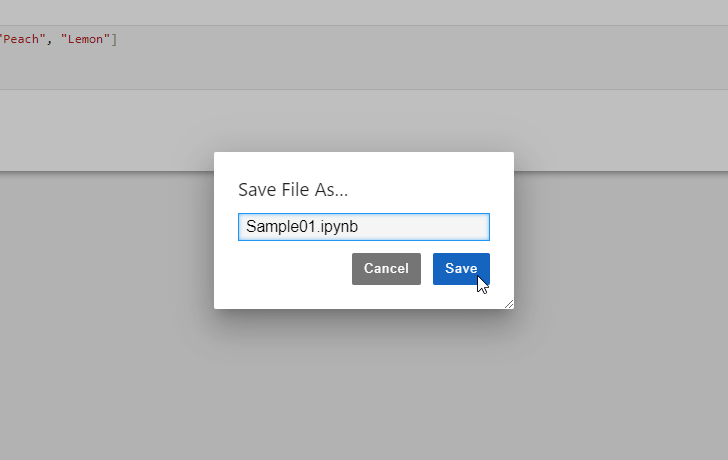728x460 pixels.
Task: Place cursor on "Sample01" in the filename
Action: 281,227
